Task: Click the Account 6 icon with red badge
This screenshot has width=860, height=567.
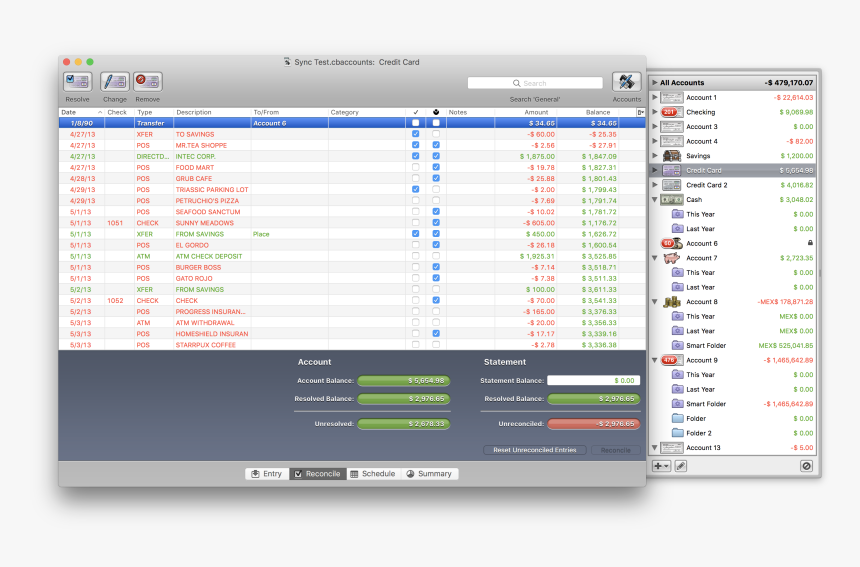Action: pyautogui.click(x=671, y=243)
